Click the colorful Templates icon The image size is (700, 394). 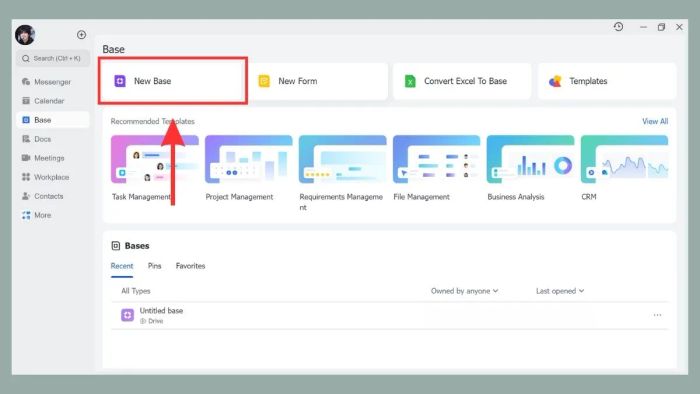[555, 81]
